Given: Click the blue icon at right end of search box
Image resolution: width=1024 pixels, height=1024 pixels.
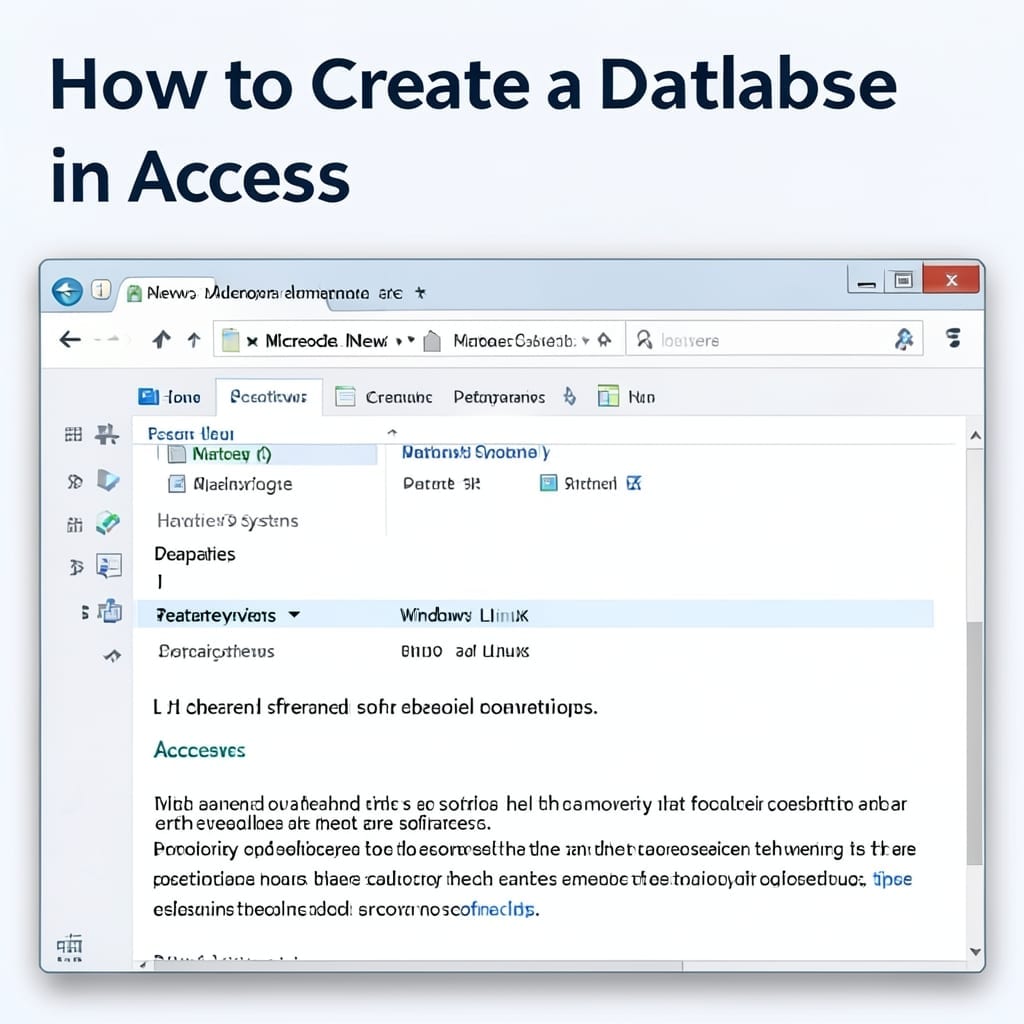Looking at the screenshot, I should [x=904, y=339].
